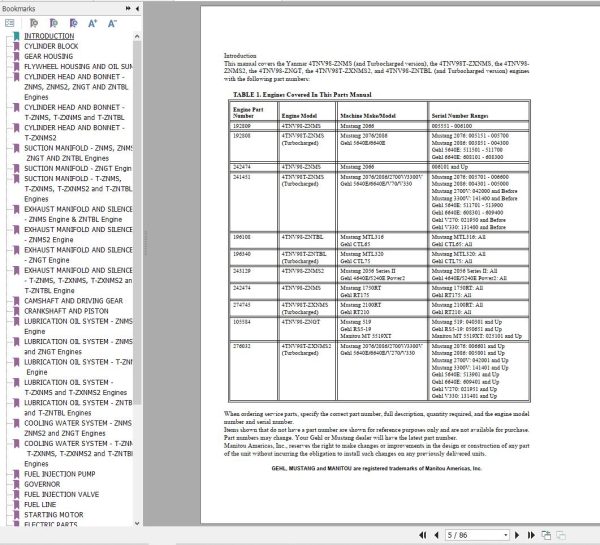Click the Engine Model column header
600x545 pixels.
(x=299, y=116)
